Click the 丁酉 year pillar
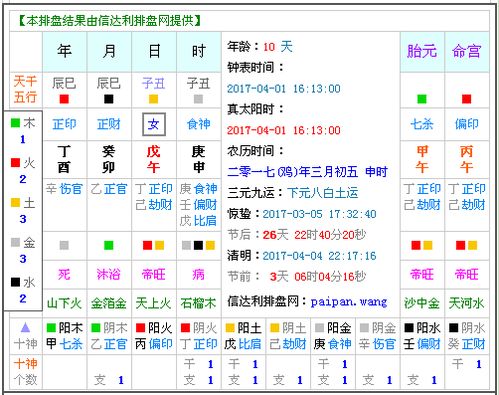This screenshot has height=395, width=499. tap(64, 159)
